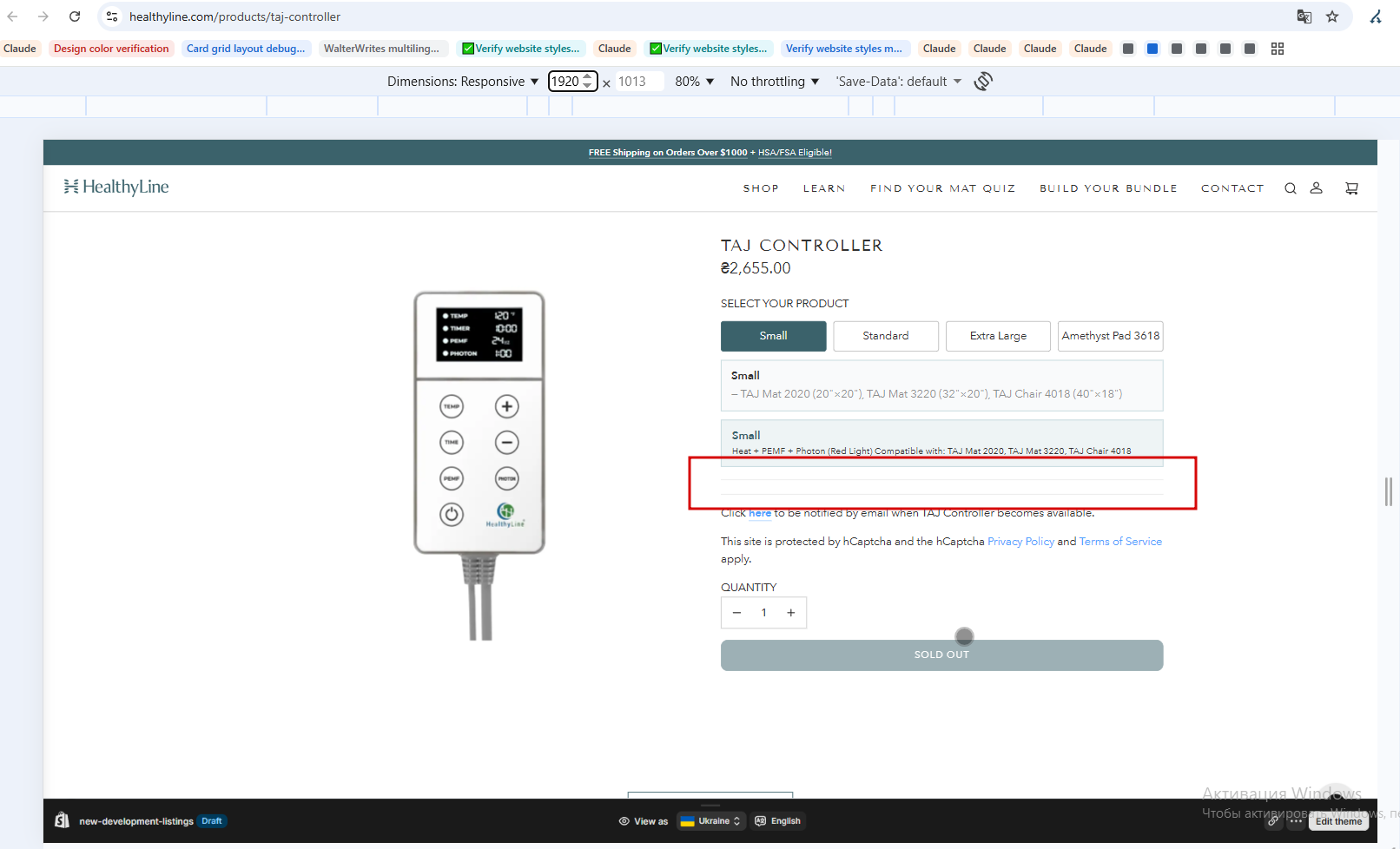The height and width of the screenshot is (849, 1400).
Task: Click the new-development-listings theme name
Action: tap(136, 821)
